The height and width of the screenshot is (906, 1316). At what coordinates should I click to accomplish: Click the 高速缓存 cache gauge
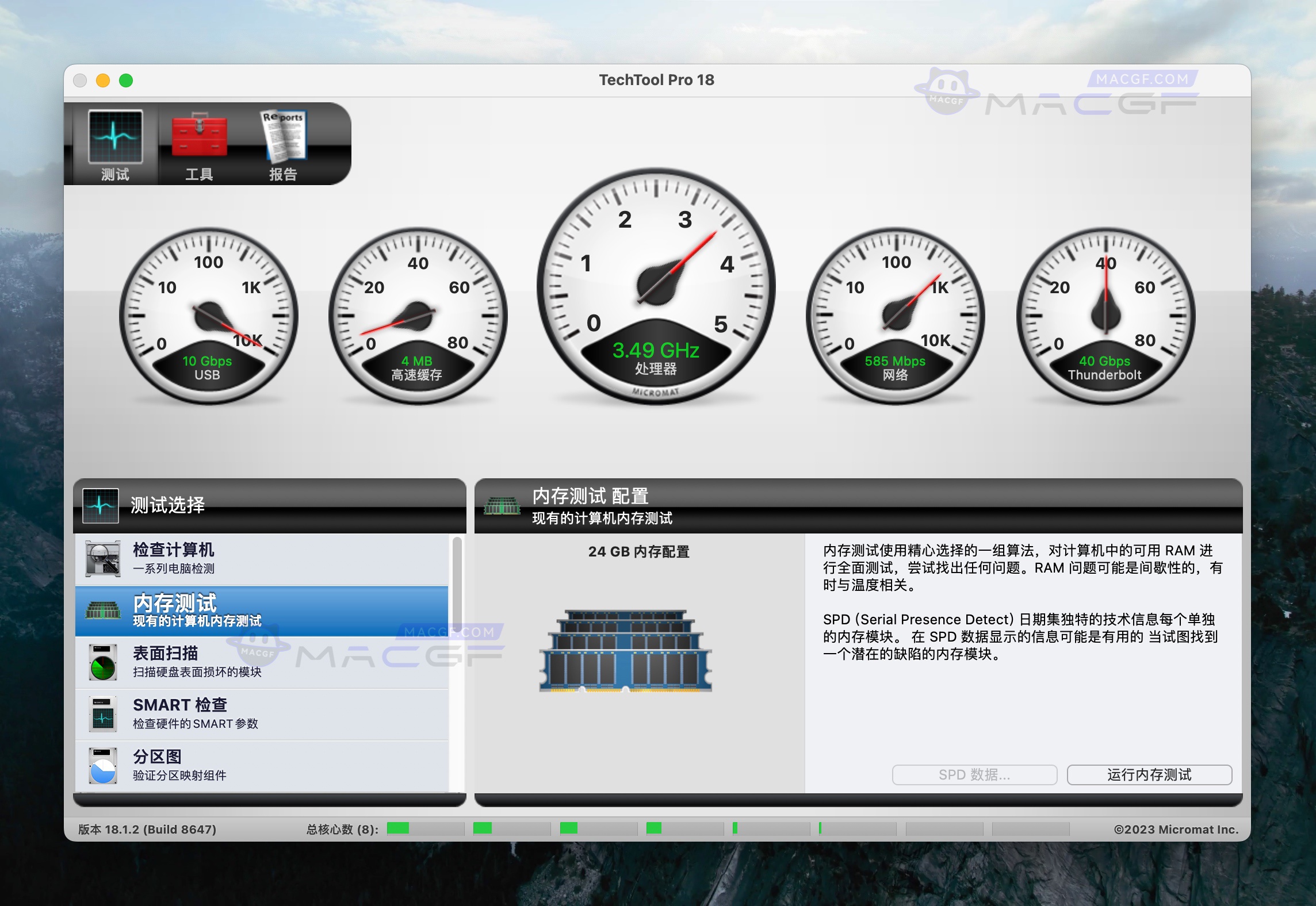pyautogui.click(x=417, y=313)
